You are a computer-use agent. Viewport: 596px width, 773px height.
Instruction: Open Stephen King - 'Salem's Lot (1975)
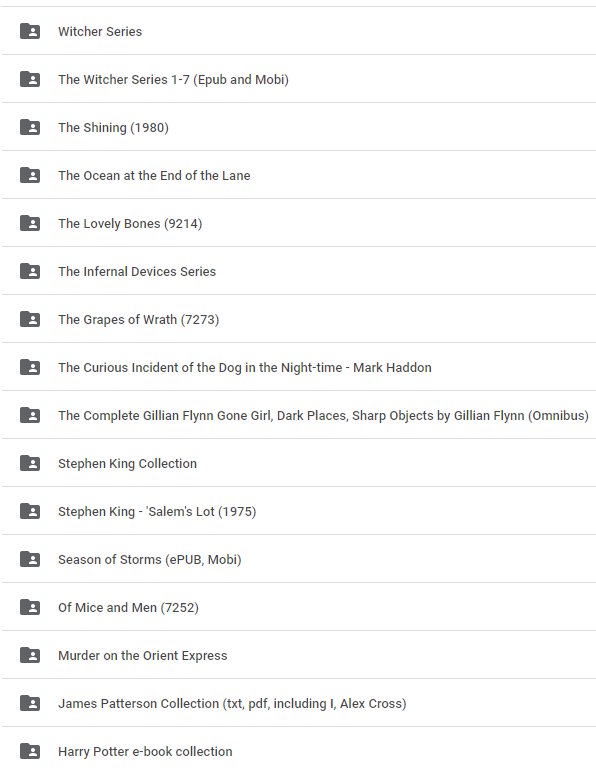(x=298, y=511)
